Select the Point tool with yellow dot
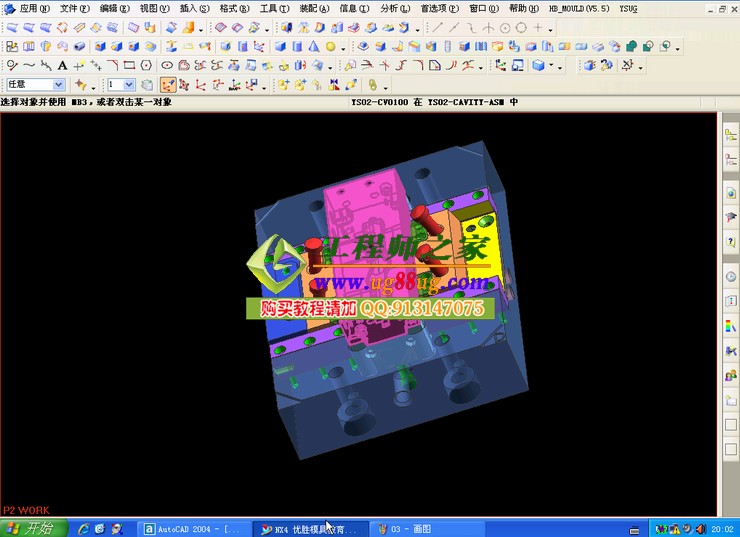The height and width of the screenshot is (537, 740). [x=79, y=65]
